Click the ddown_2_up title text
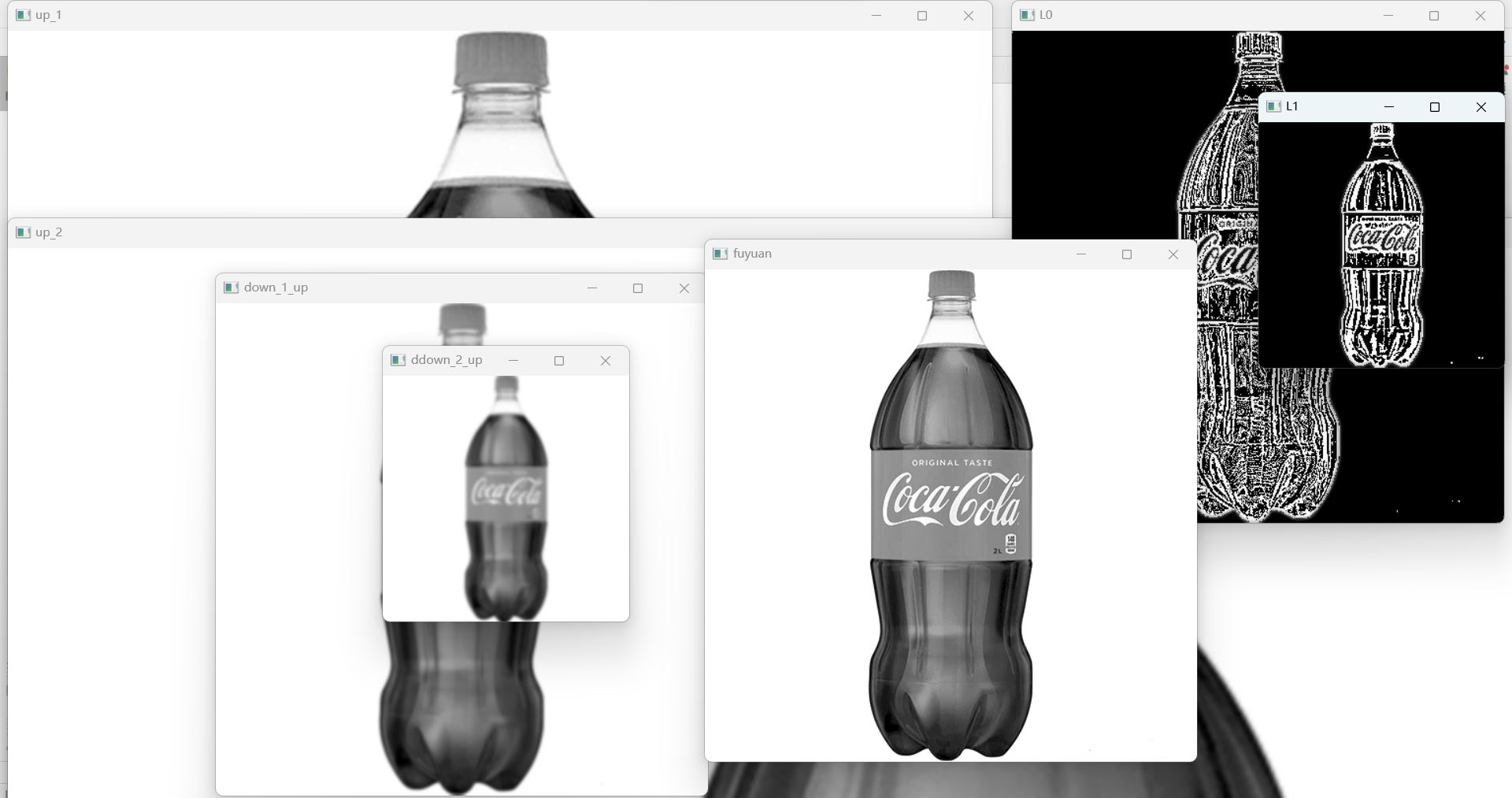1512x798 pixels. point(447,360)
